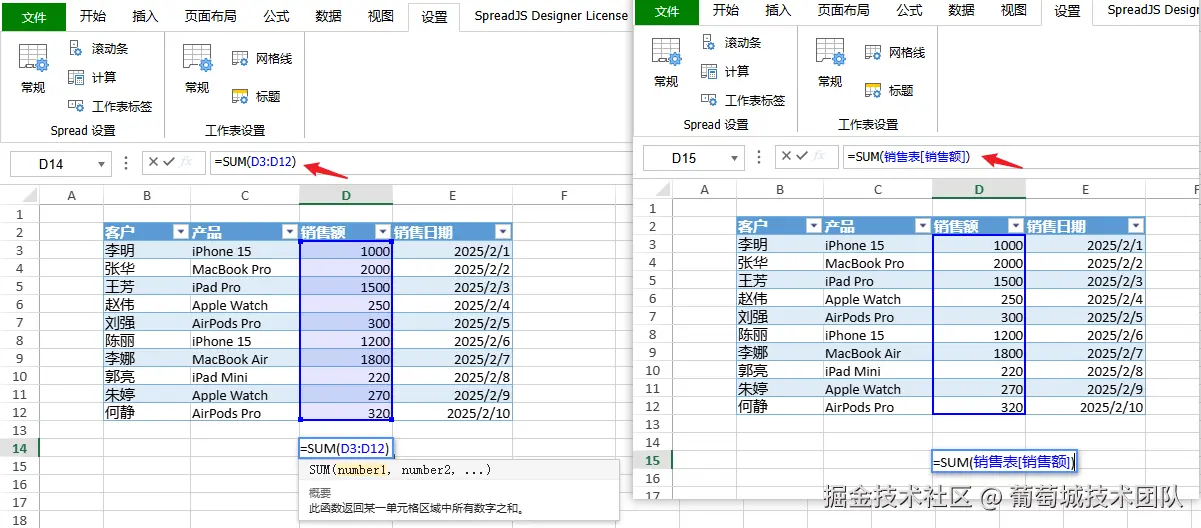Viewport: 1201px width, 528px height.
Task: Switch to 公式 tab in left window
Action: (276, 16)
